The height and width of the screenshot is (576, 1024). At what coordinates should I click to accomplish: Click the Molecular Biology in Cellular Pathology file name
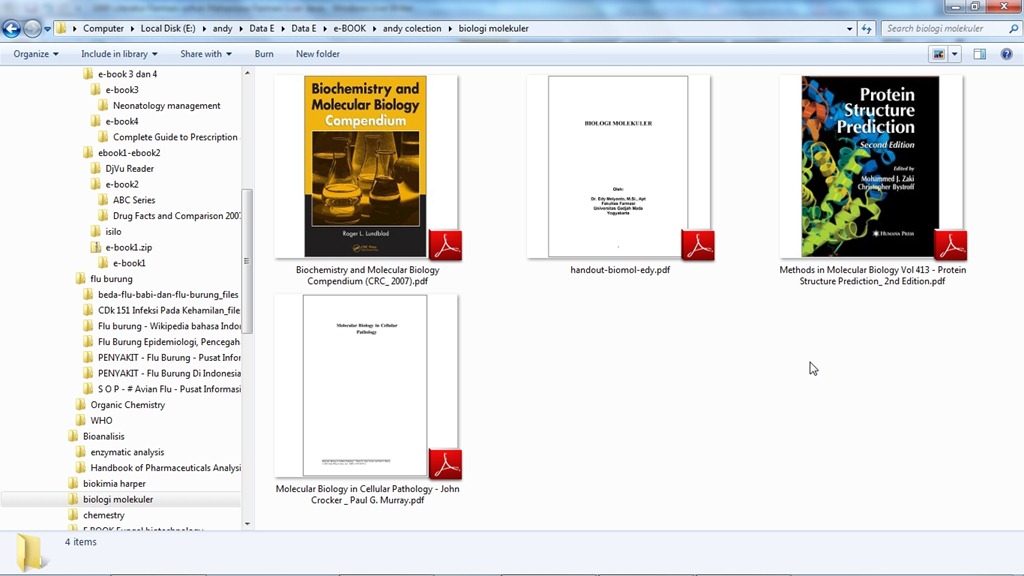click(x=367, y=494)
